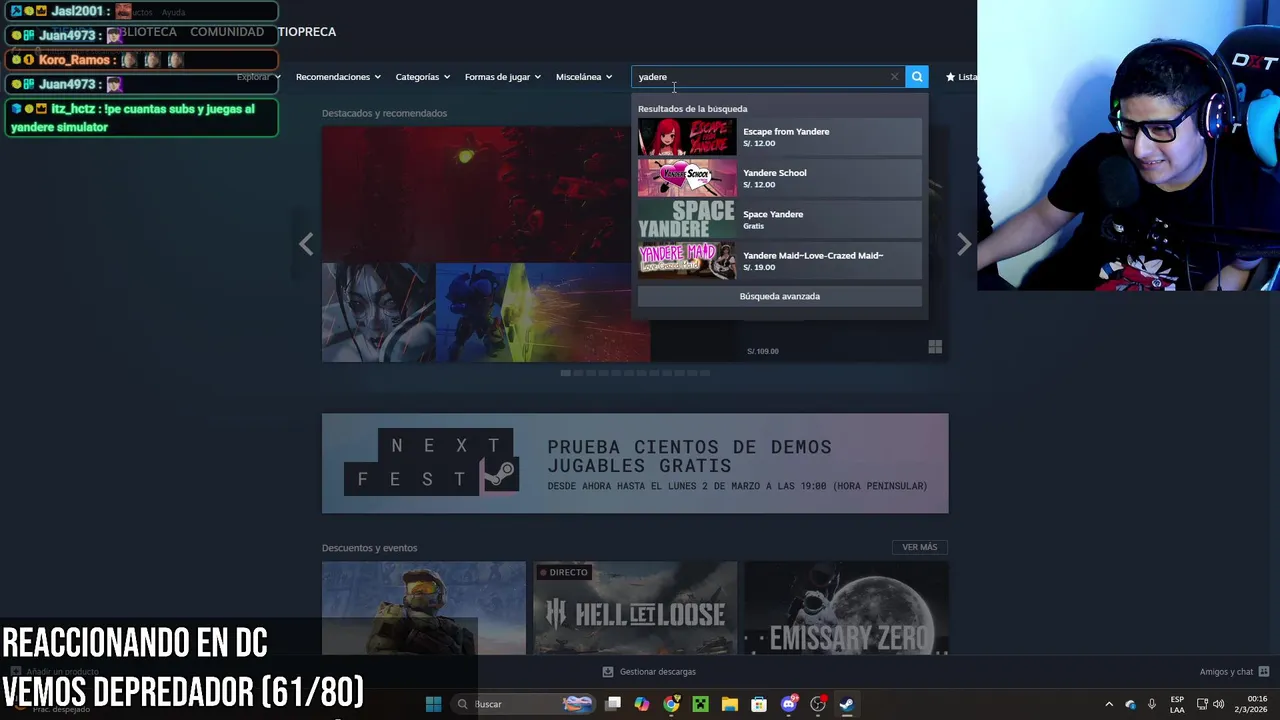Go to previous featured carousel item
This screenshot has height=720, width=1280.
[x=306, y=244]
